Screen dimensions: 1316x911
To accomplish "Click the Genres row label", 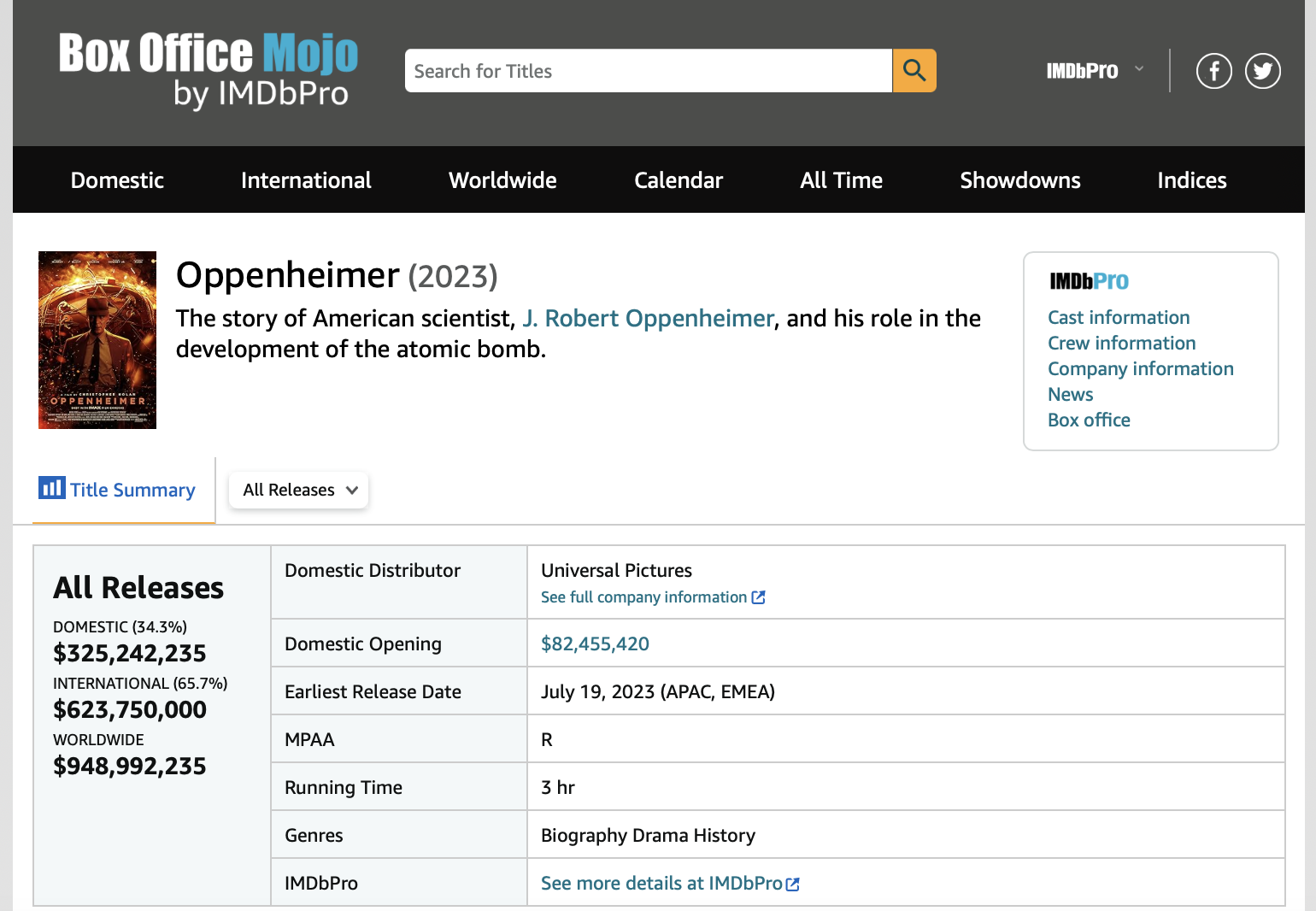I will [314, 835].
